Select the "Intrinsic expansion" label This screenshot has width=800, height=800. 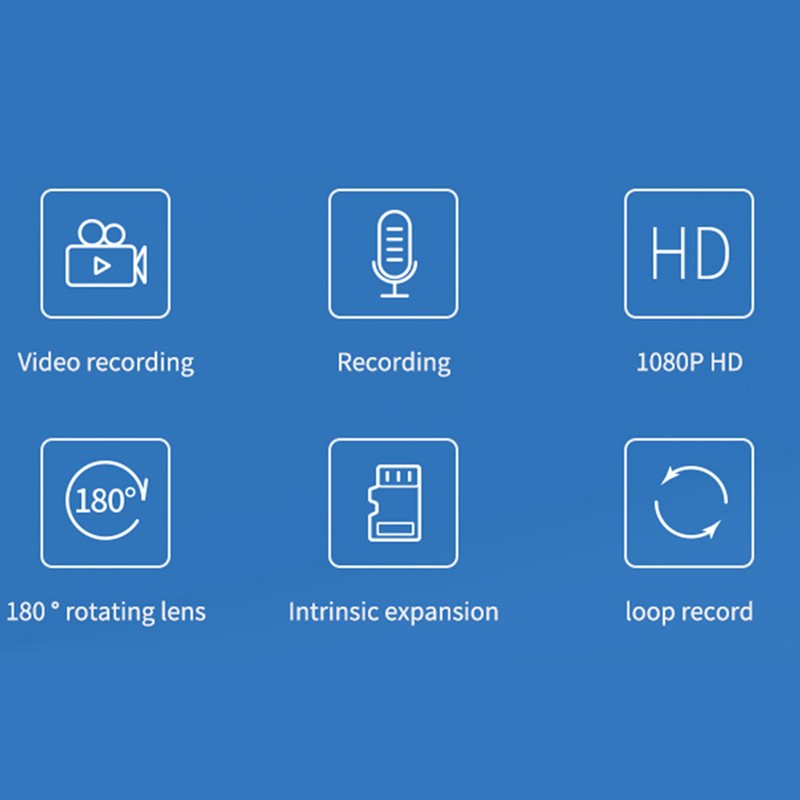coord(393,612)
